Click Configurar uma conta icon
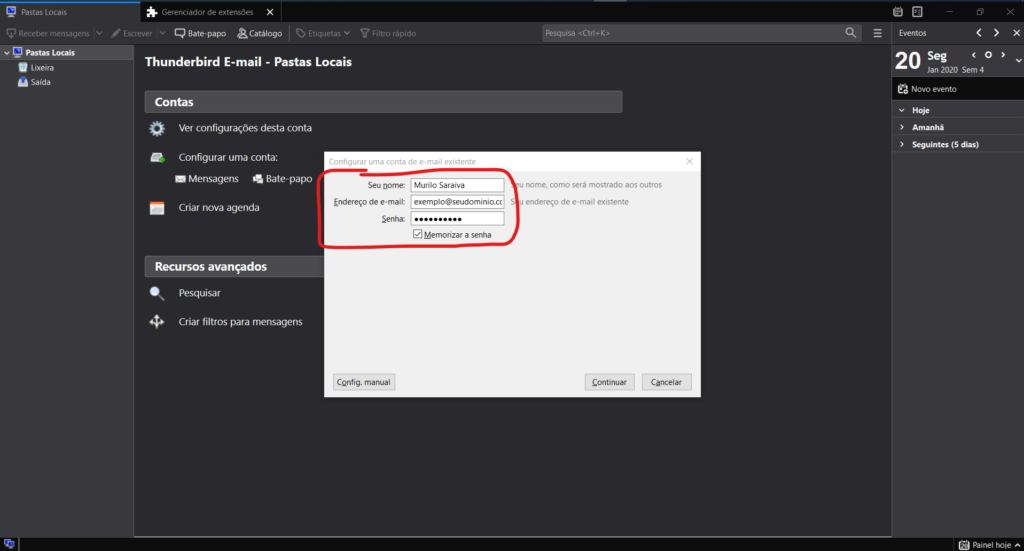 [x=157, y=157]
